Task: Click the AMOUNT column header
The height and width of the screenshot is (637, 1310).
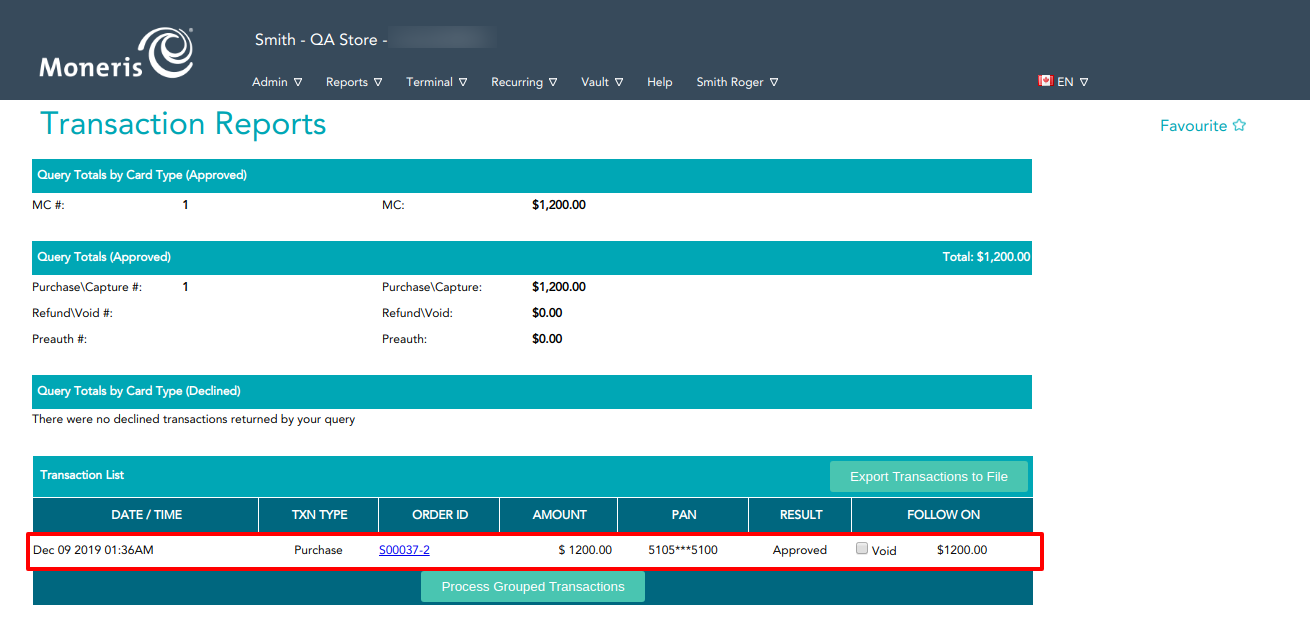Action: coord(559,515)
